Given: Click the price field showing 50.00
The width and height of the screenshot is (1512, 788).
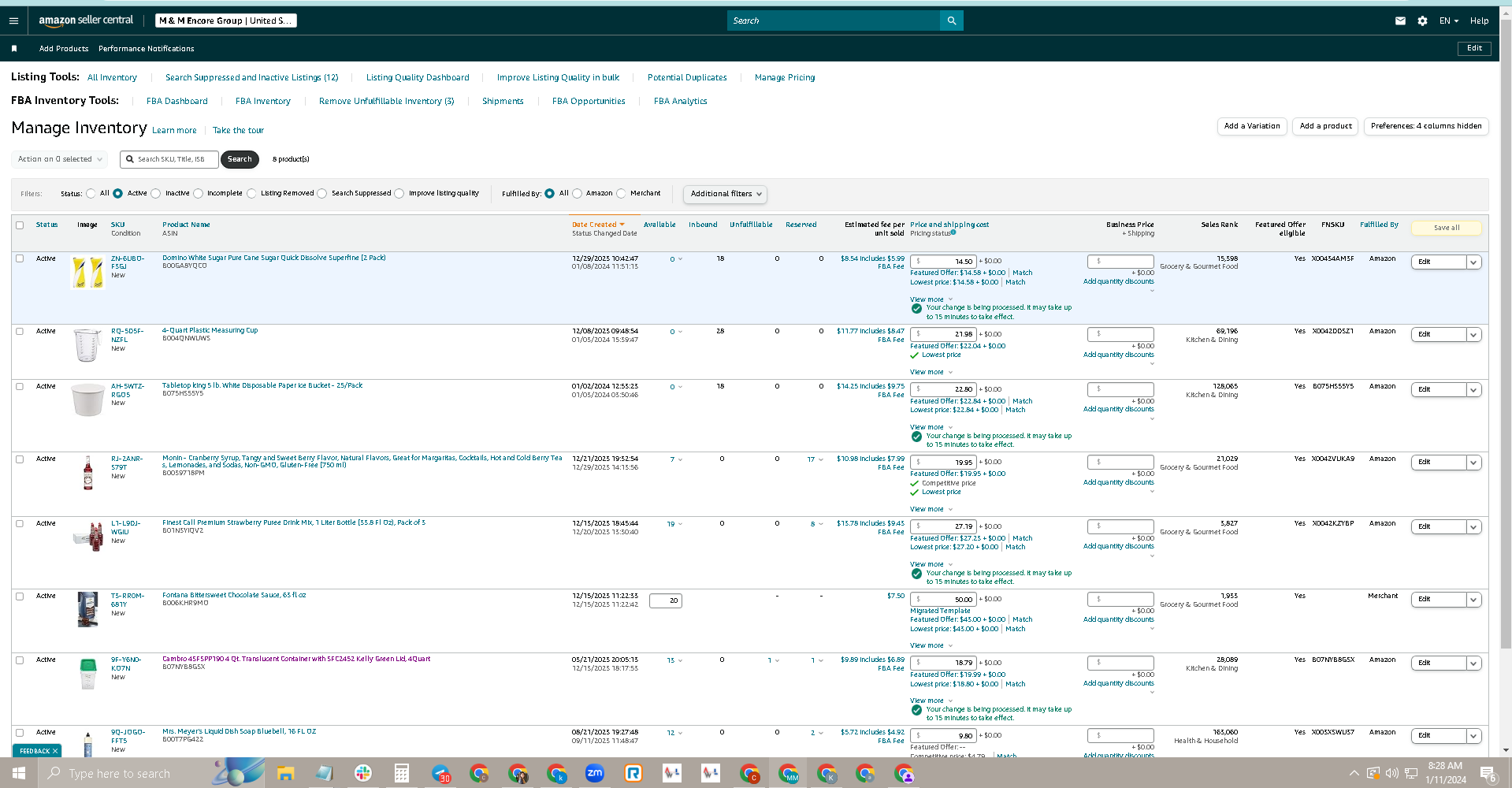Looking at the screenshot, I should (943, 600).
